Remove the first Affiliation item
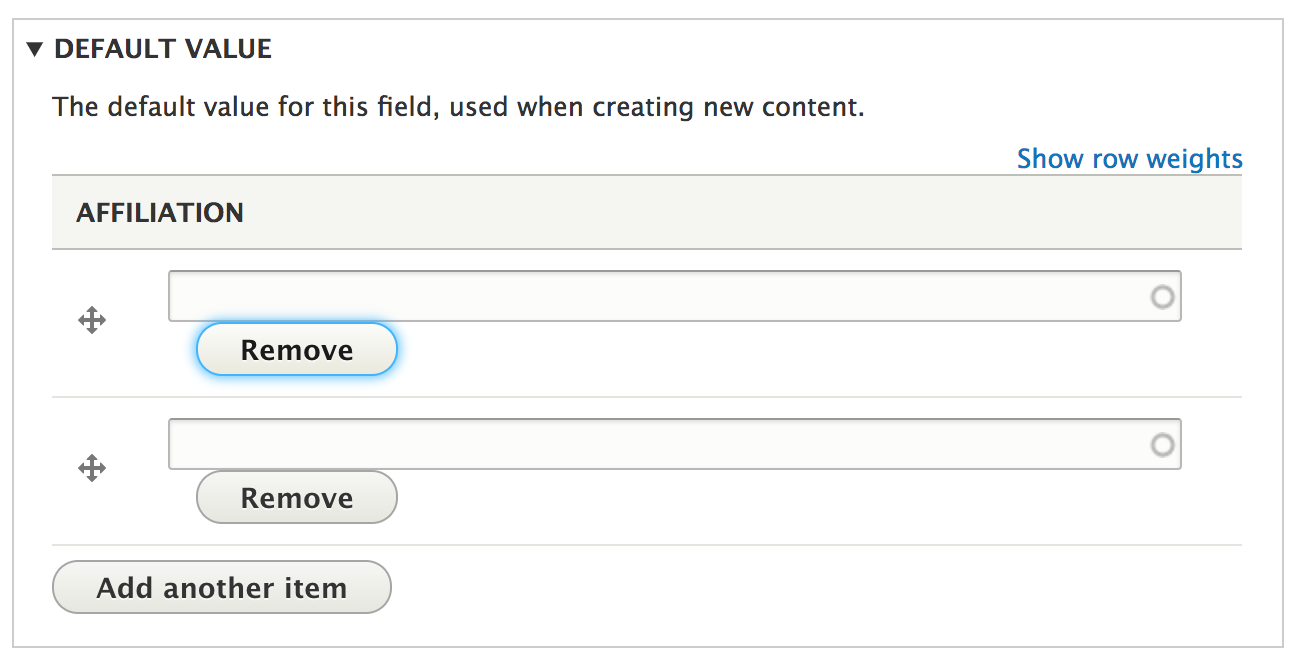The image size is (1298, 666). (x=297, y=350)
